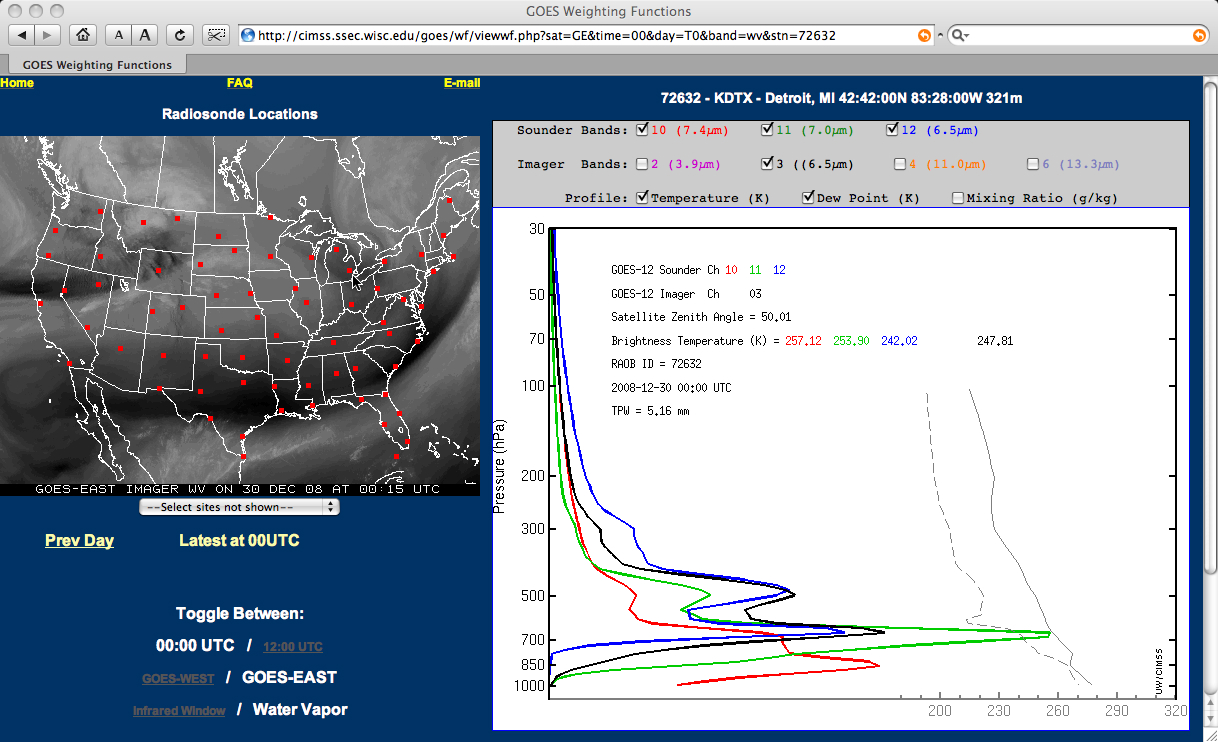
Task: Reload the page with the refresh icon
Action: [180, 35]
